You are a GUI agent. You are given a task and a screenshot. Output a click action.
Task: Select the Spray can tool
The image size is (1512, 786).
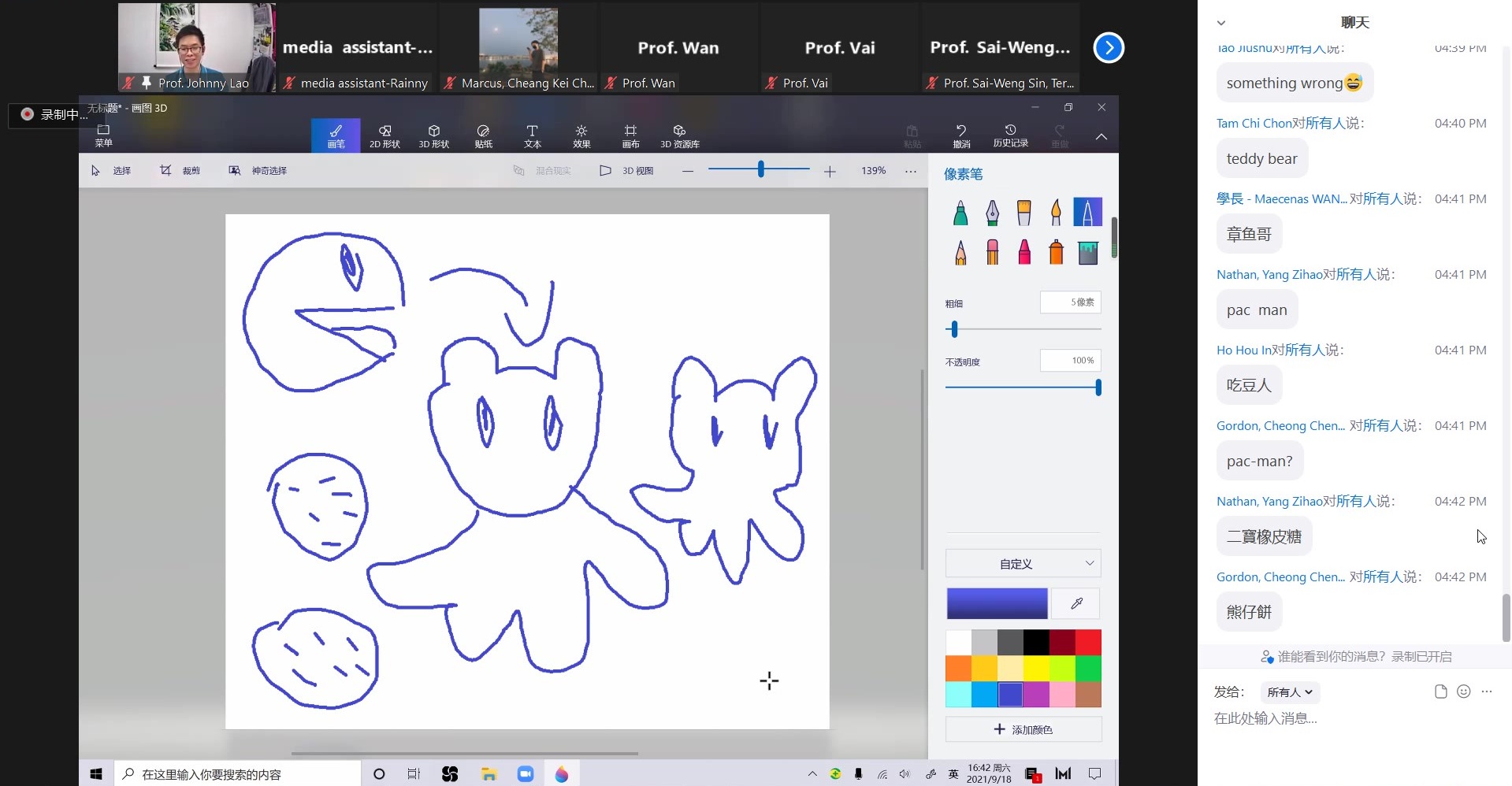[1056, 252]
